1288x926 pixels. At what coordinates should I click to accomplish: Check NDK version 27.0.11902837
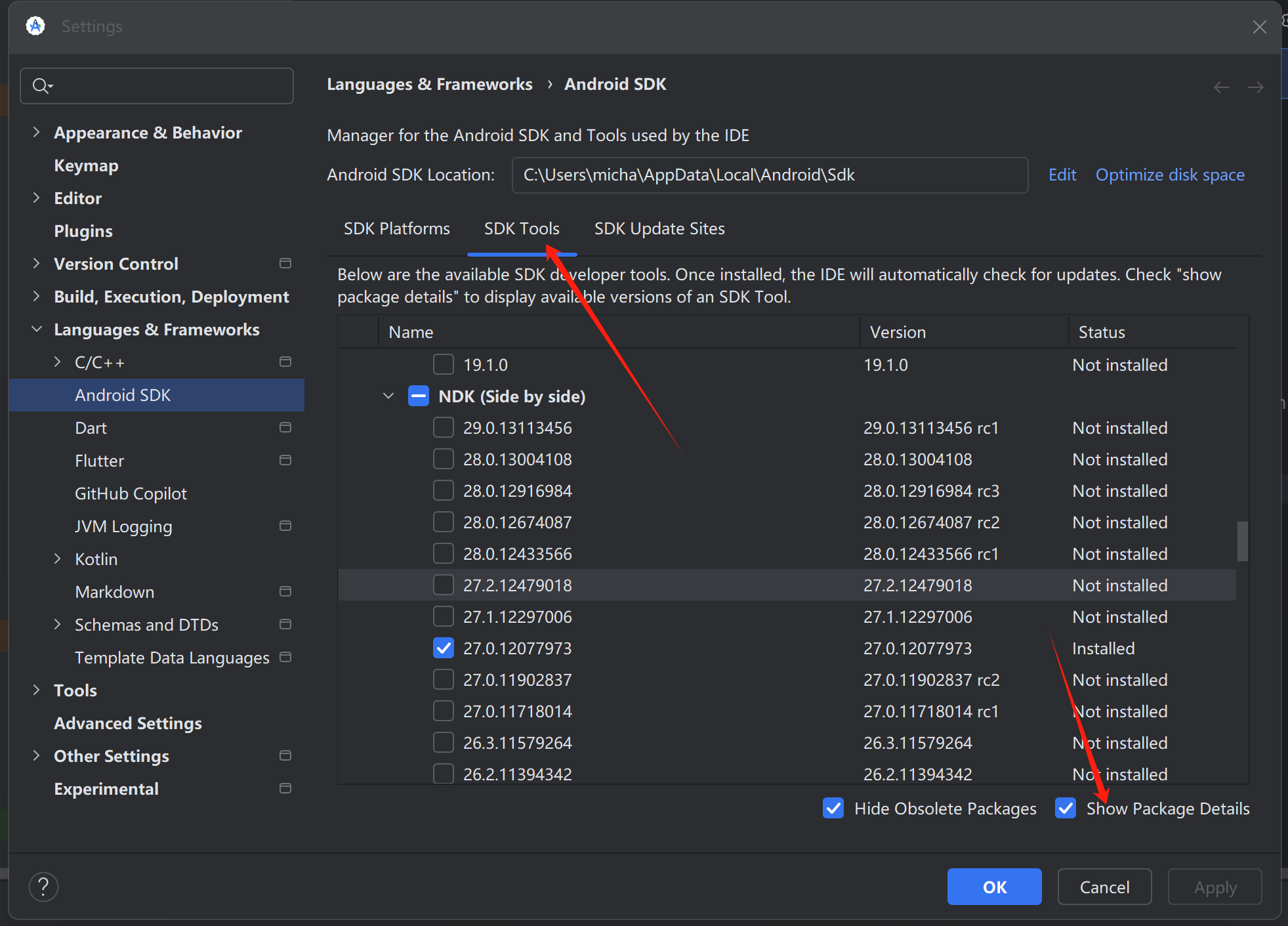[x=444, y=679]
